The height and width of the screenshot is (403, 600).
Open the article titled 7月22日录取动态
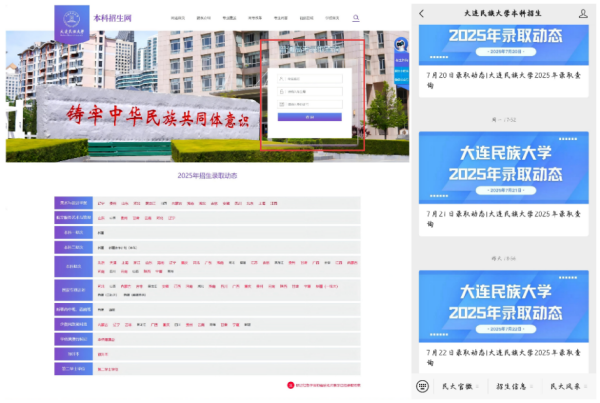[504, 357]
